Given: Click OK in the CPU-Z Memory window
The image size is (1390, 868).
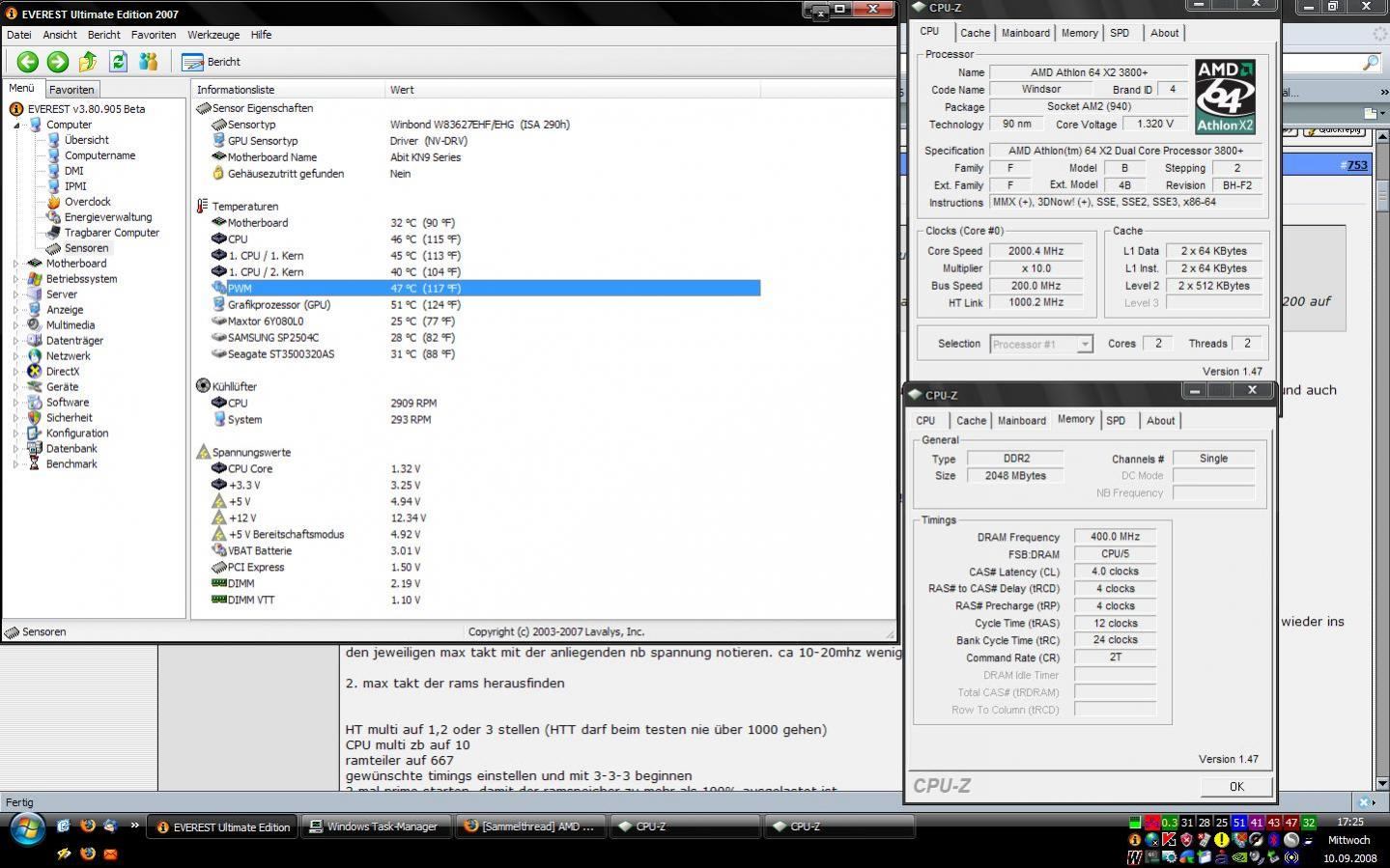Looking at the screenshot, I should [1236, 787].
